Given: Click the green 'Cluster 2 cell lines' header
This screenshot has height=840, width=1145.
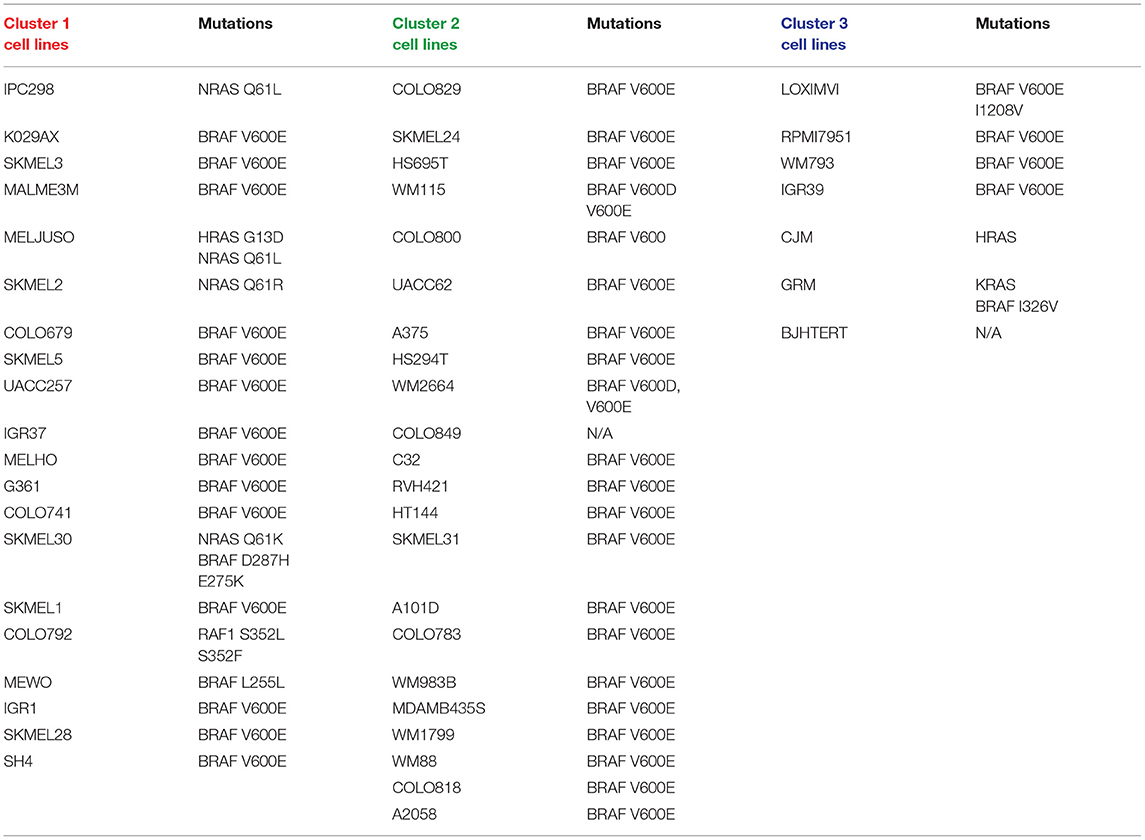Looking at the screenshot, I should click(426, 34).
